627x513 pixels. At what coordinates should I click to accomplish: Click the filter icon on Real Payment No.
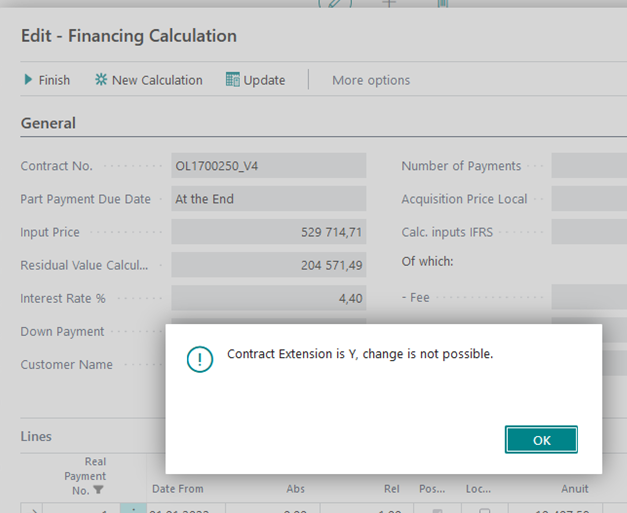pos(98,490)
